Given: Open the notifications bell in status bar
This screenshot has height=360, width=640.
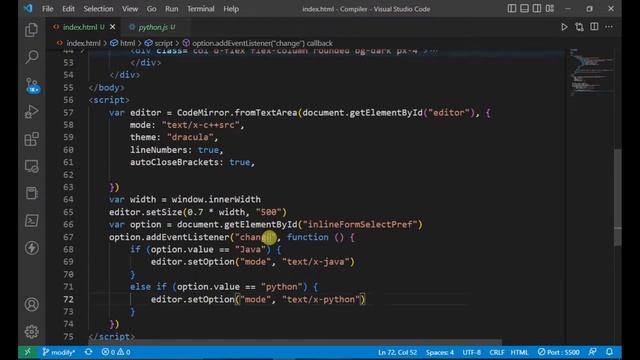Looking at the screenshot, I should pyautogui.click(x=609, y=352).
